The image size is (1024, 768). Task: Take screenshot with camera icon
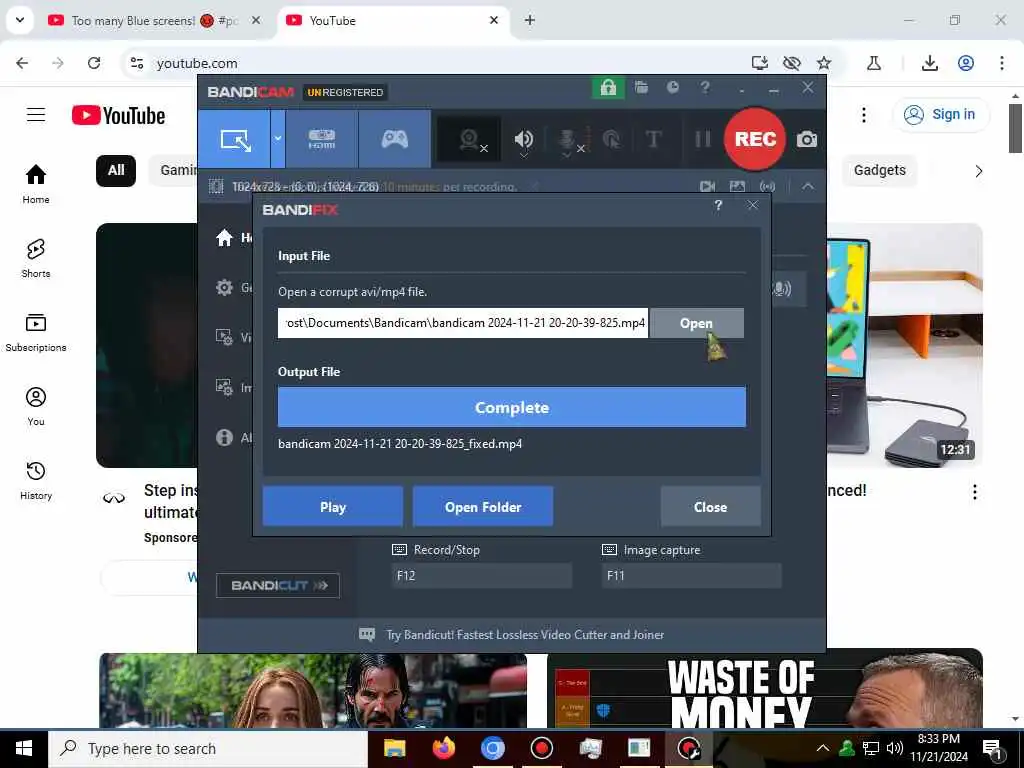[x=807, y=139]
